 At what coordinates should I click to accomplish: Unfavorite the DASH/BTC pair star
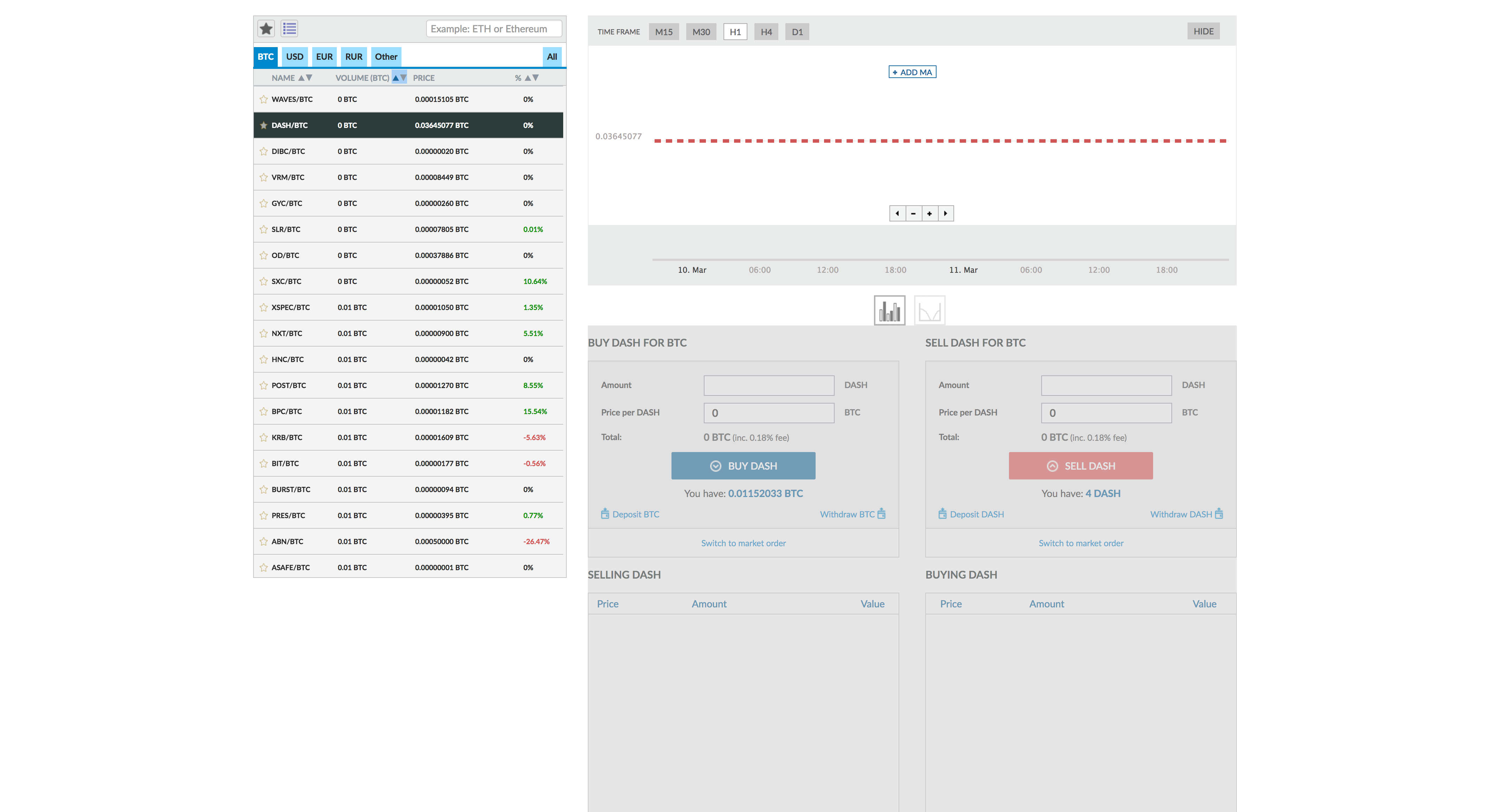pos(264,125)
